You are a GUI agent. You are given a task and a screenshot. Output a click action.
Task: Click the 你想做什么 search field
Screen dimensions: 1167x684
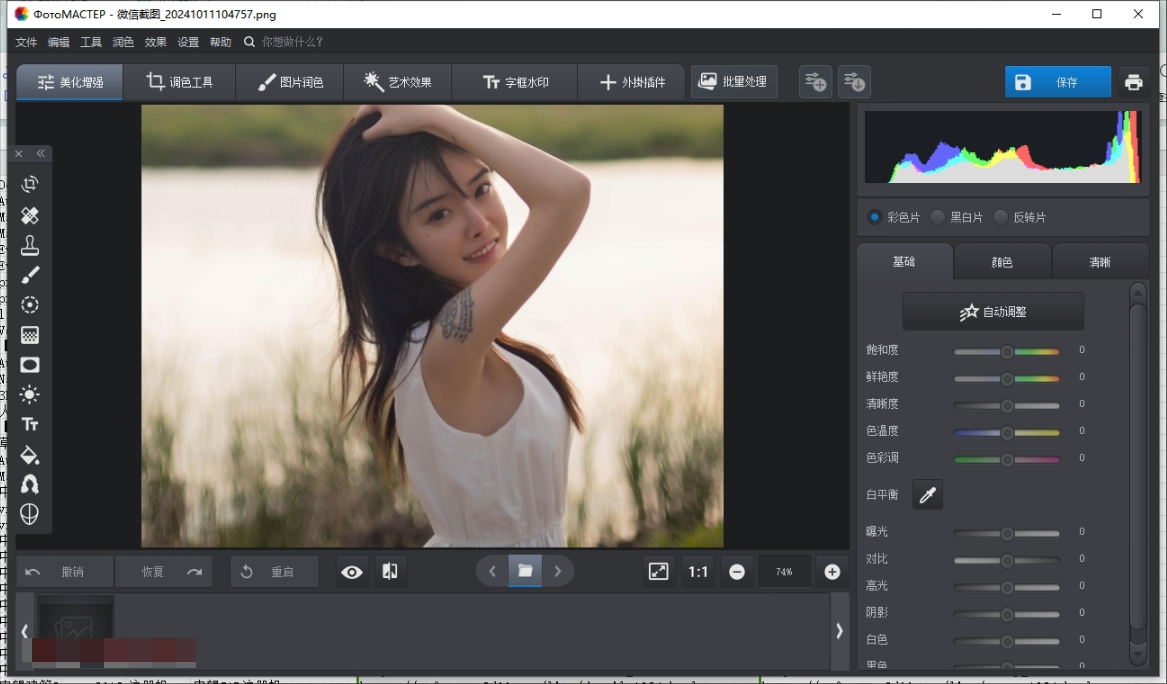pos(292,42)
